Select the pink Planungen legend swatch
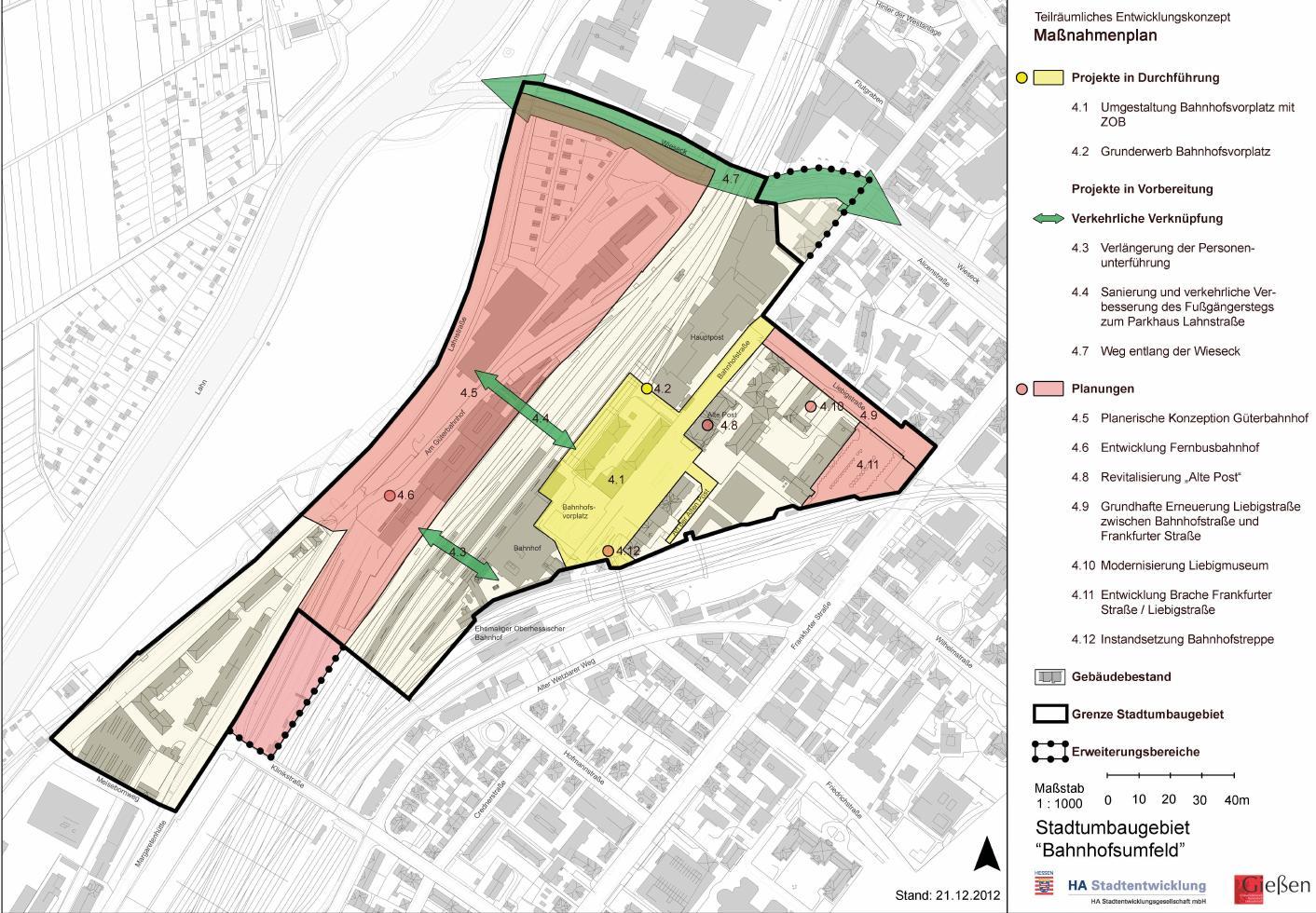The image size is (1316, 913). click(1050, 388)
